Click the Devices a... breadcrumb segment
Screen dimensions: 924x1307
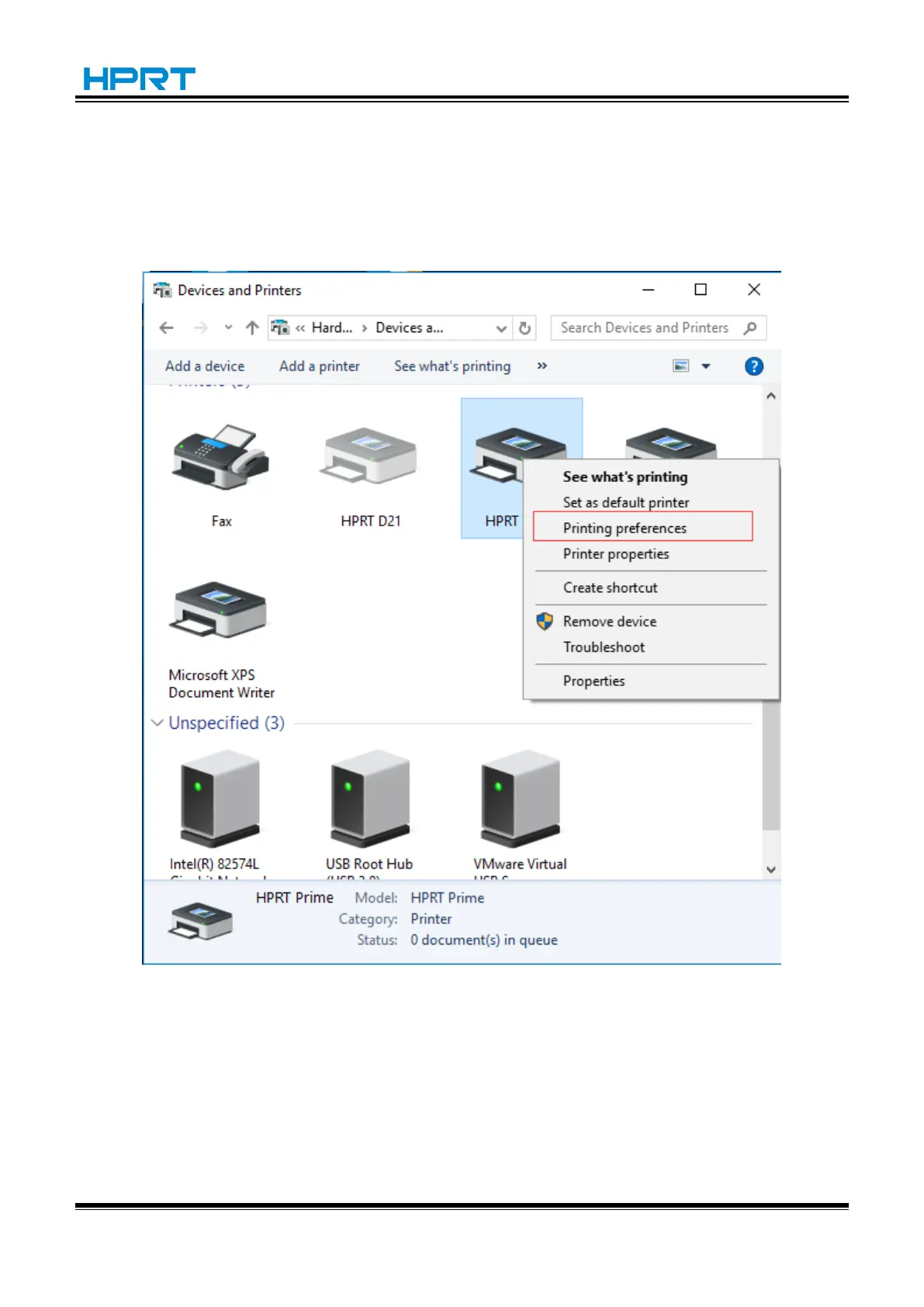point(410,328)
